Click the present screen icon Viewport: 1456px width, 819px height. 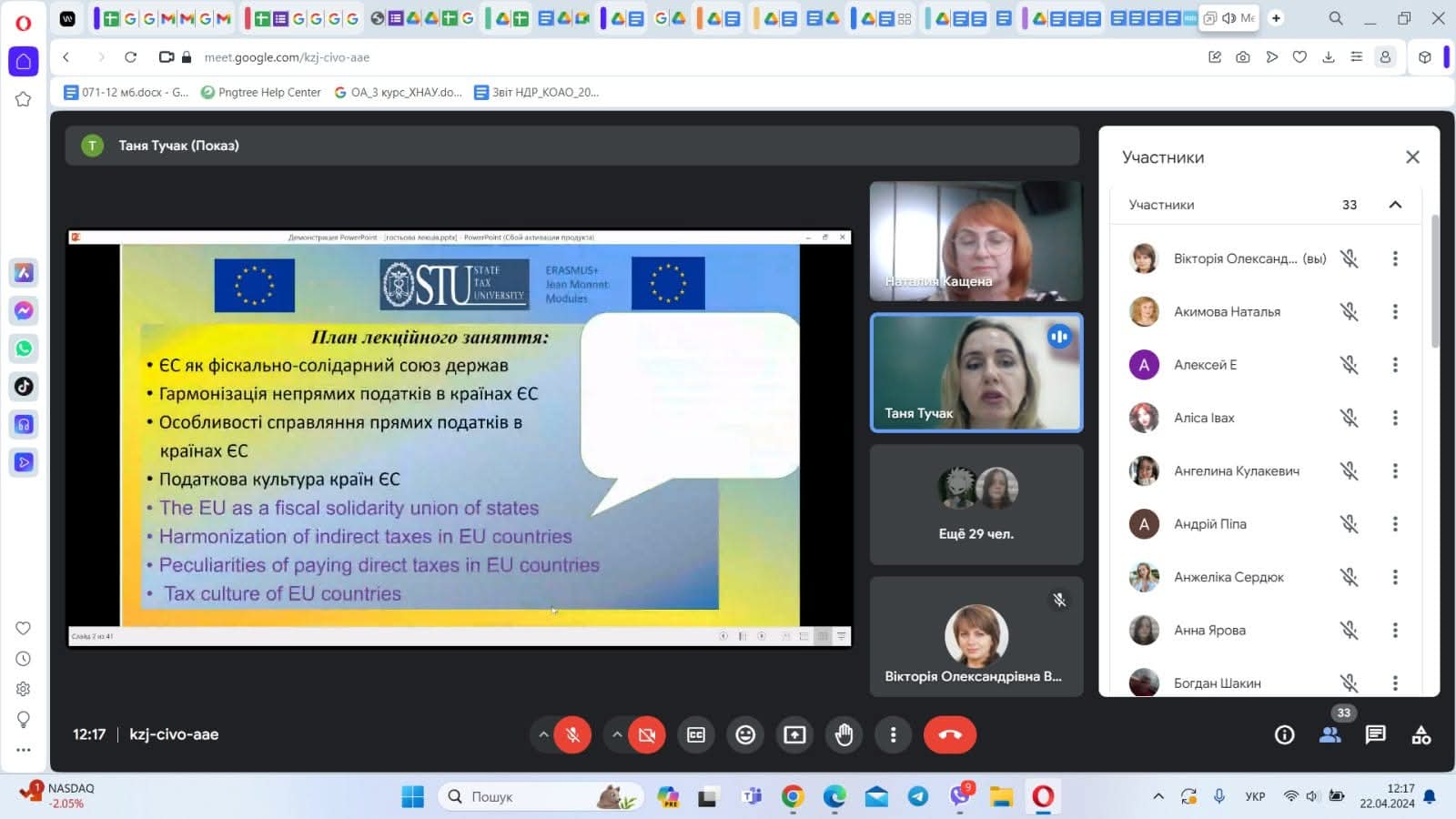pos(794,734)
